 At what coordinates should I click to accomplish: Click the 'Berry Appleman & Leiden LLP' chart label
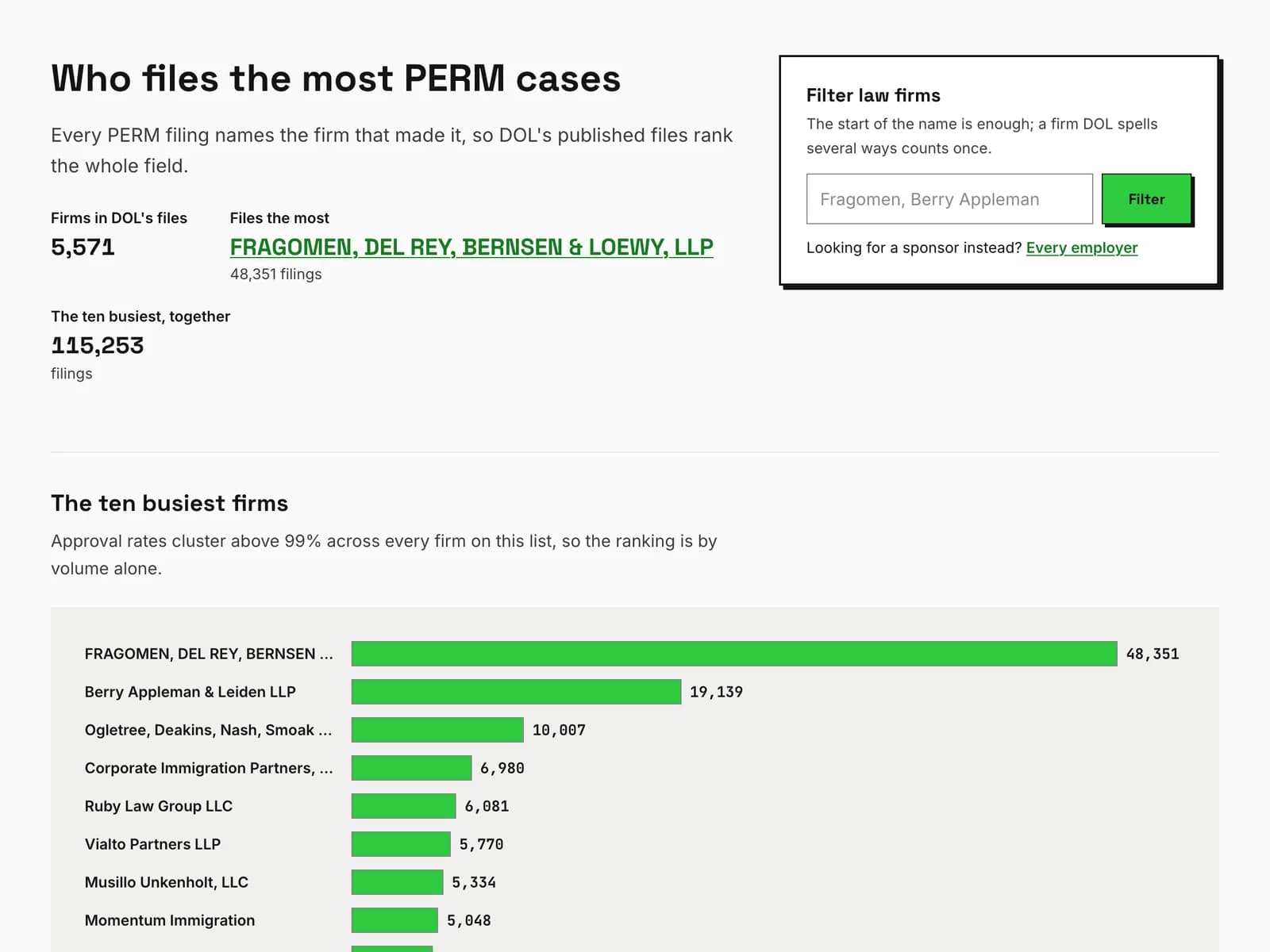190,692
